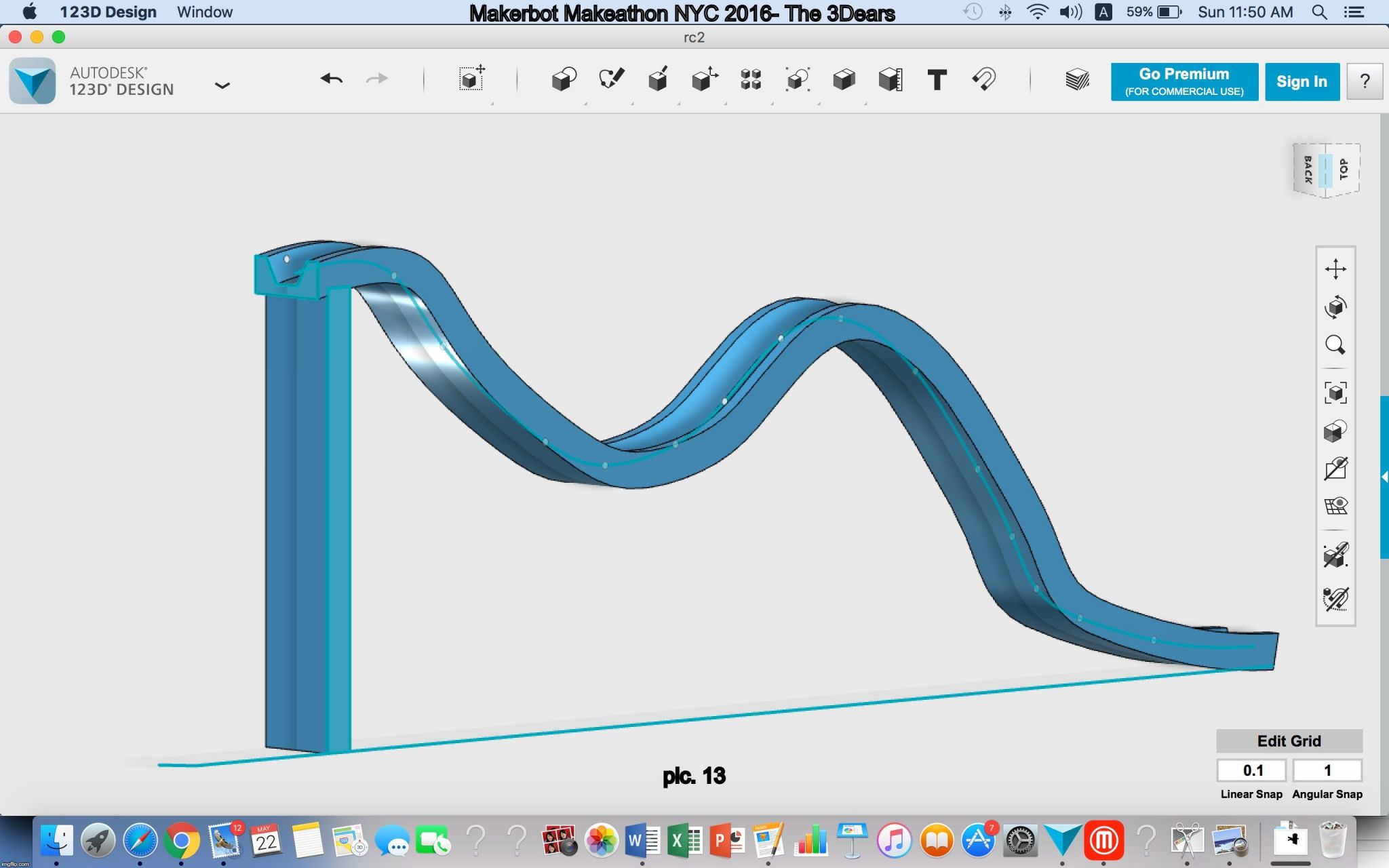
Task: Click the Undo arrow in toolbar
Action: click(x=332, y=79)
